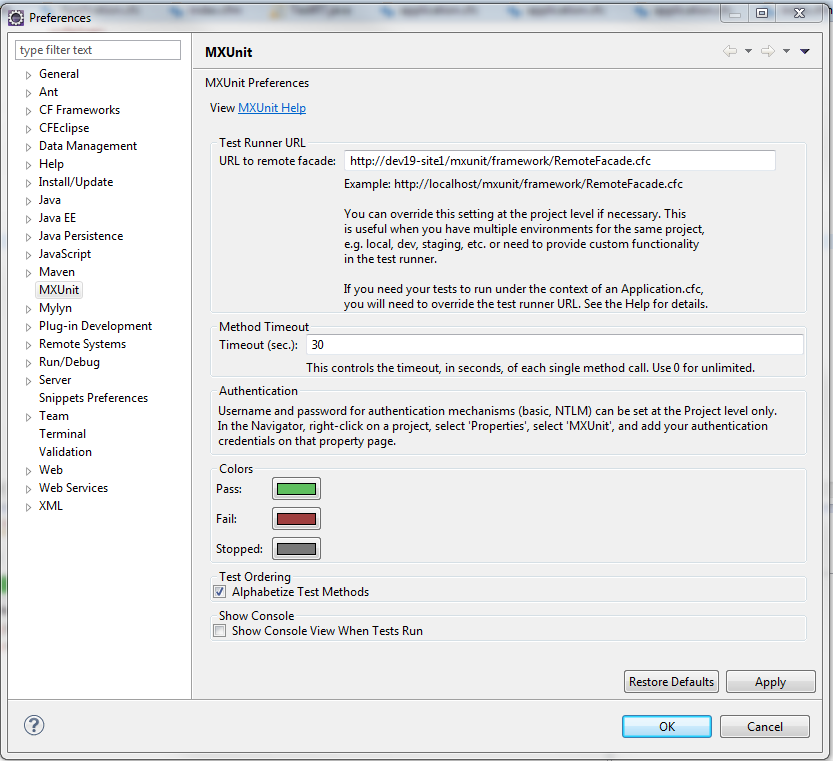The image size is (833, 761).
Task: Select MXUnit in preferences tree
Action: [59, 290]
